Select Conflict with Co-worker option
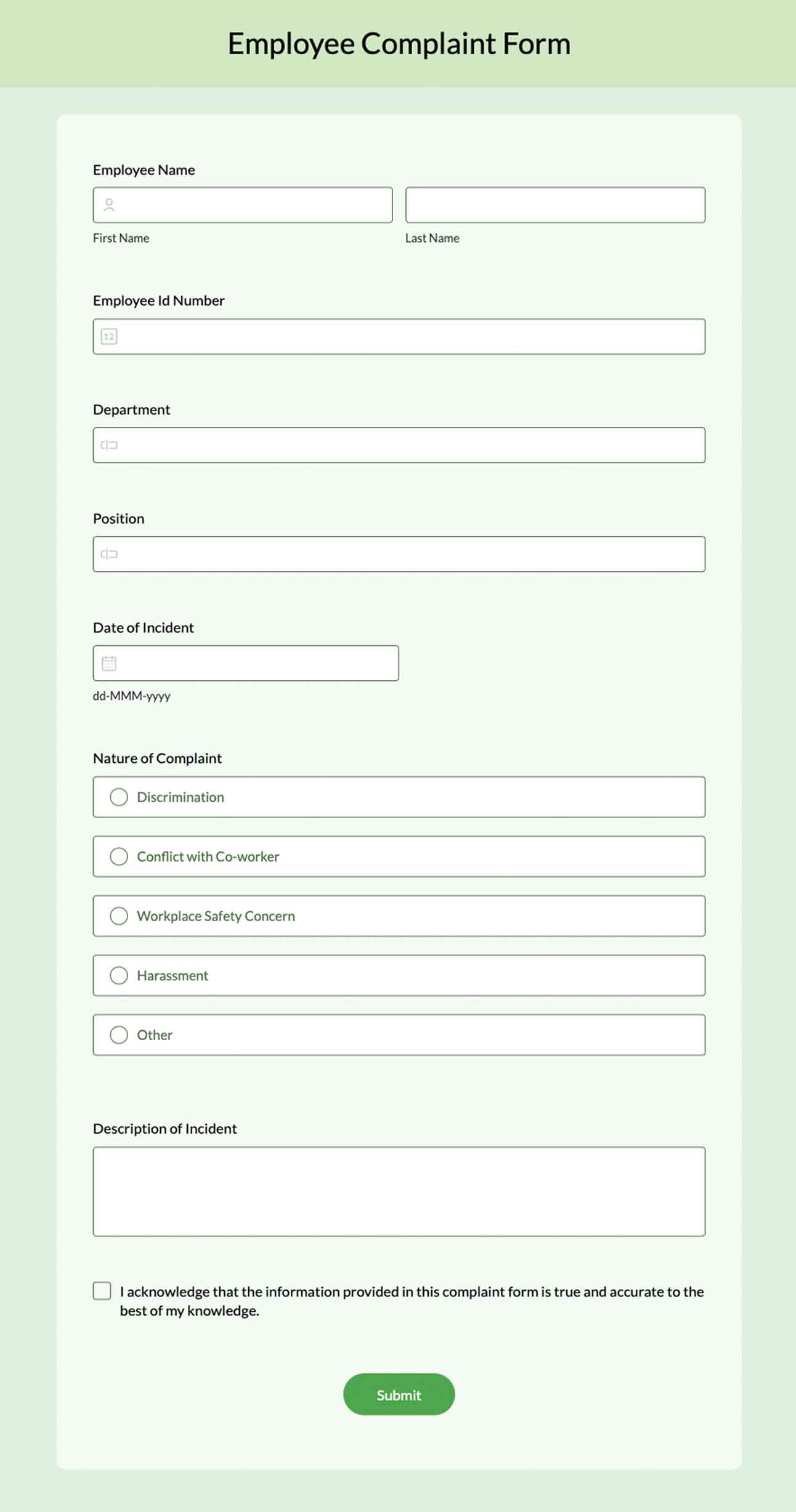 (x=119, y=856)
